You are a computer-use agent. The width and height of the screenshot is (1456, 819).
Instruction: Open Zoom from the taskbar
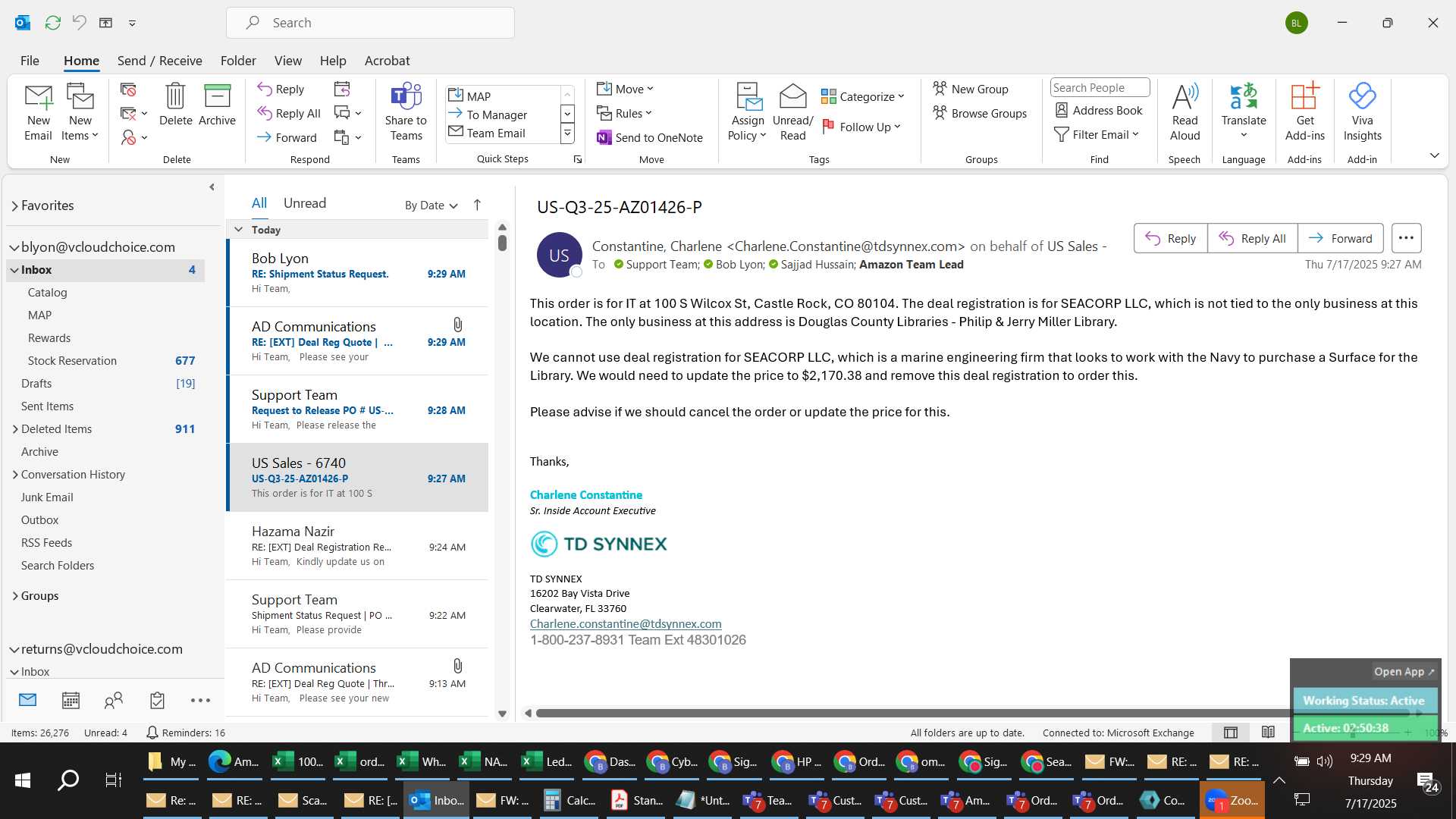(x=1232, y=800)
